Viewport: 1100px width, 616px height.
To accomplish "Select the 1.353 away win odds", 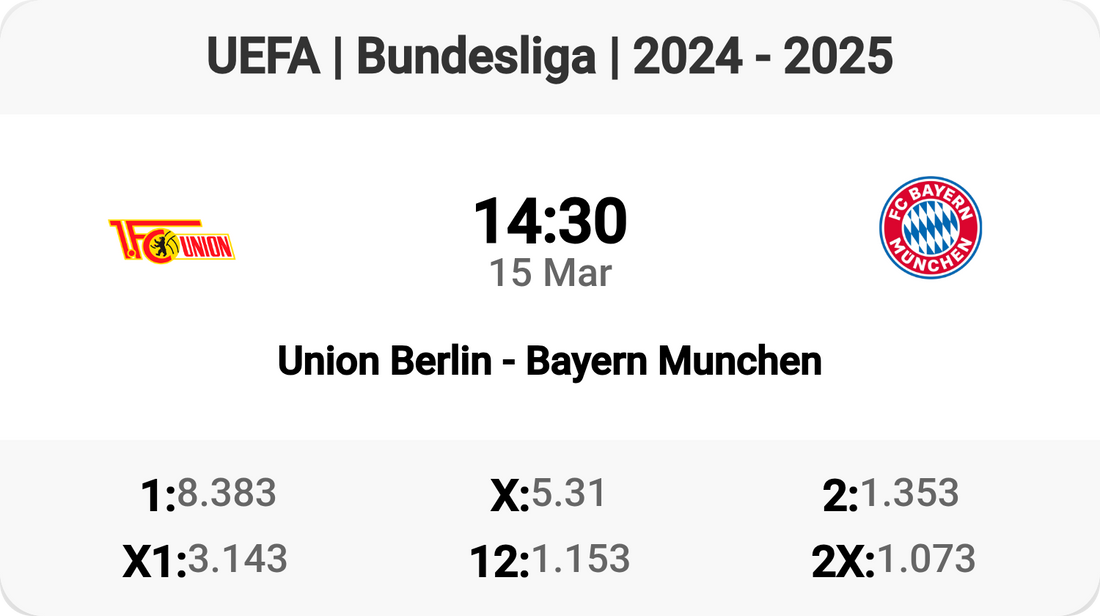I will (x=909, y=493).
